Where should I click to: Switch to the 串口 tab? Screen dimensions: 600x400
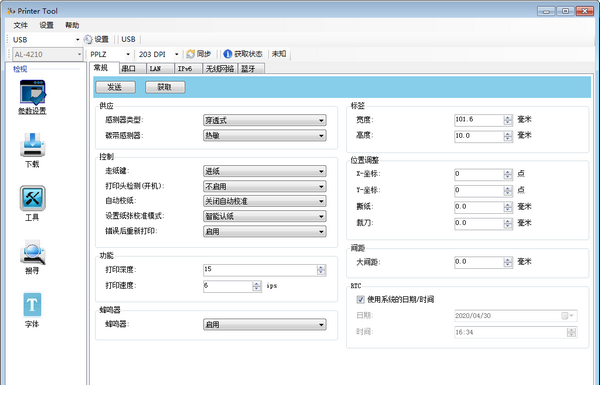point(133,69)
